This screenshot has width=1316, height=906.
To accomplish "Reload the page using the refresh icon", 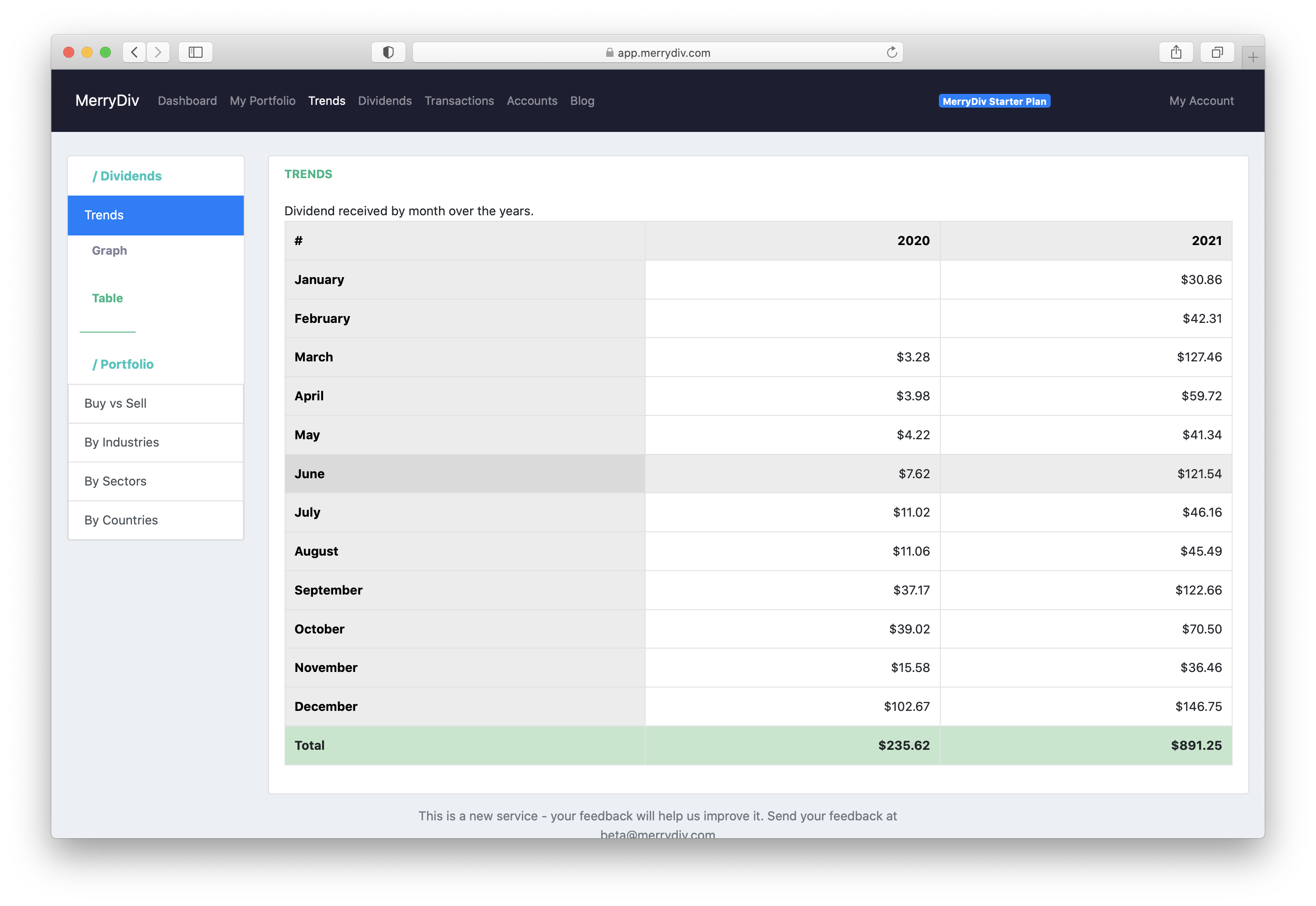I will click(x=891, y=52).
